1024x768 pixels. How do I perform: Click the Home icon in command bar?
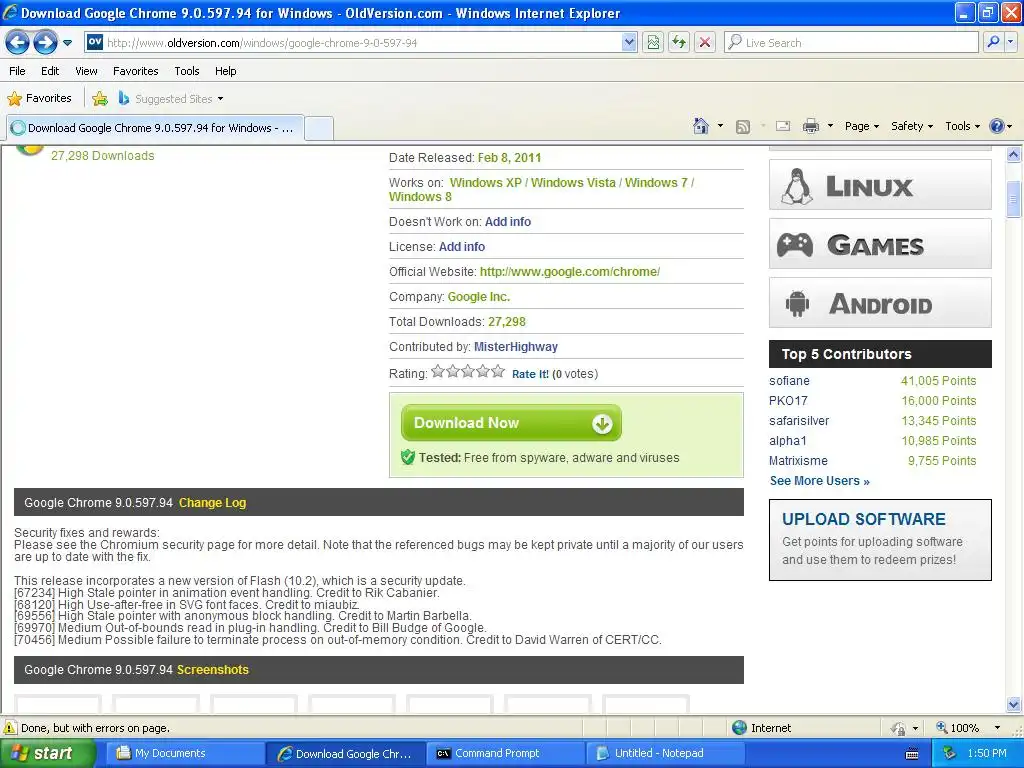[701, 126]
